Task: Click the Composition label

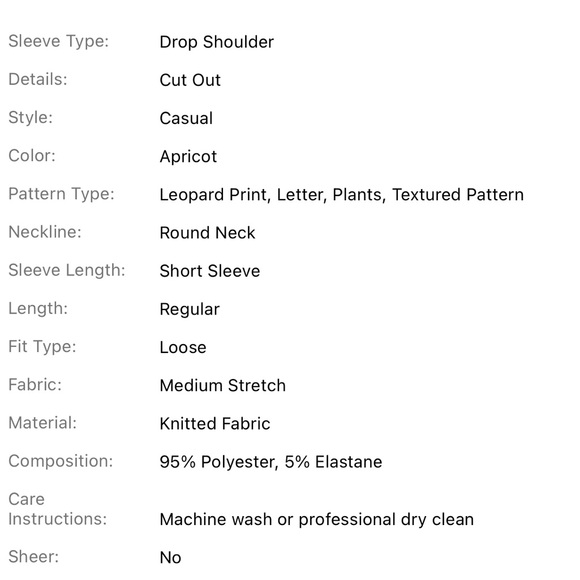Action: [x=61, y=461]
